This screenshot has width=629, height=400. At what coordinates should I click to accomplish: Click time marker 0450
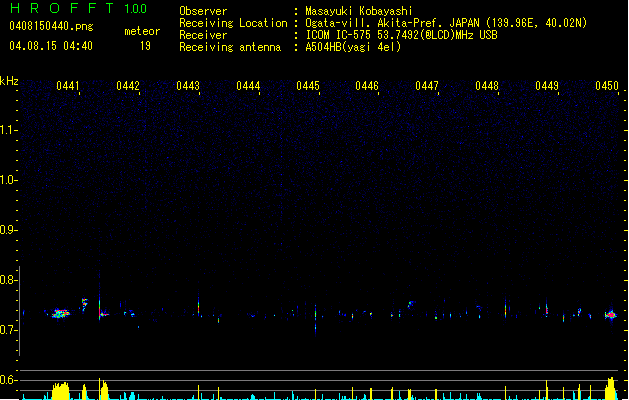pyautogui.click(x=607, y=86)
